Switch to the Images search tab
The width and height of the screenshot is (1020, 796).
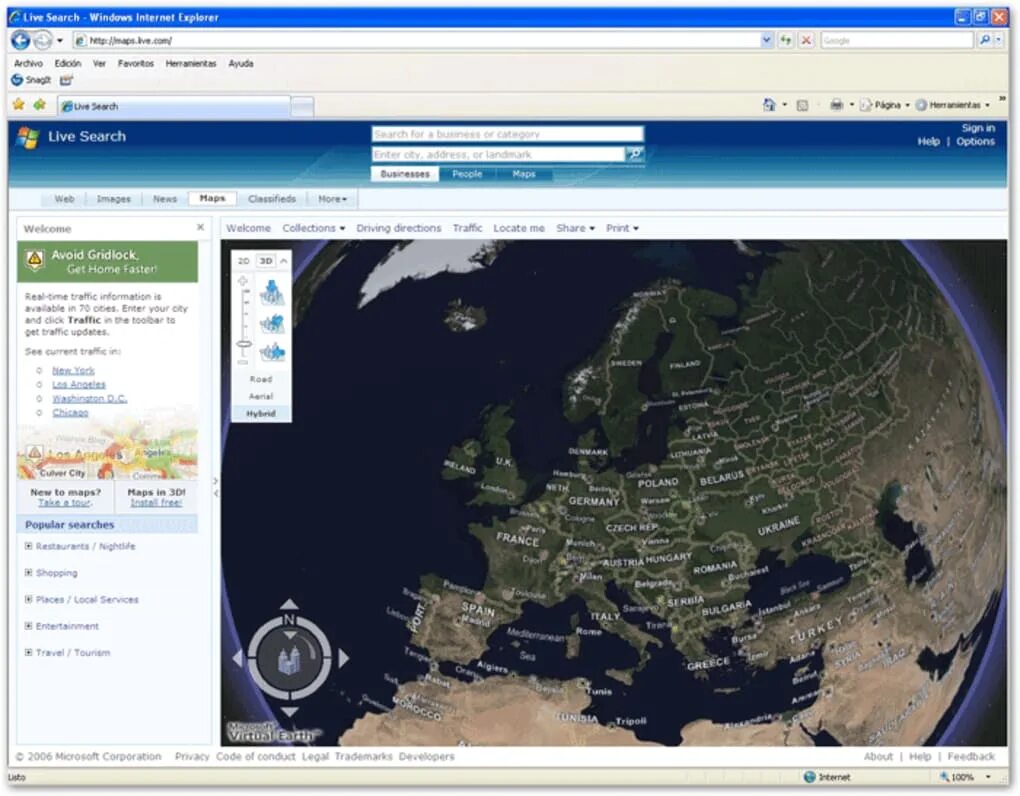[114, 199]
